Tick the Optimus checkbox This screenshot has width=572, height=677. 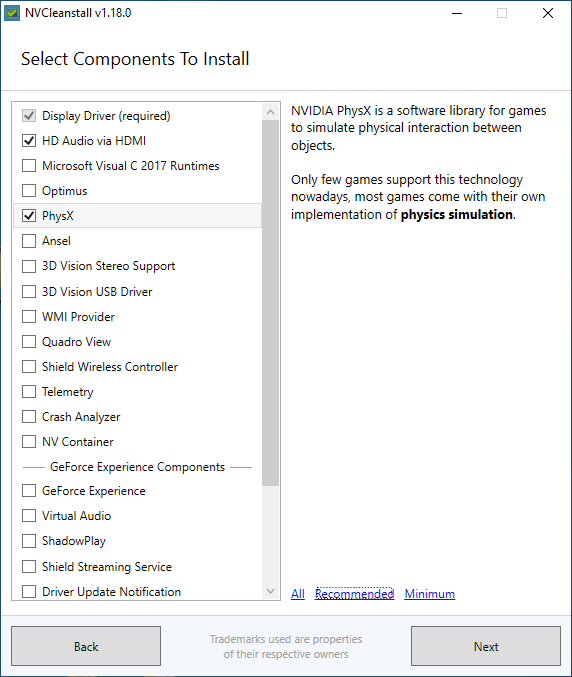click(29, 191)
